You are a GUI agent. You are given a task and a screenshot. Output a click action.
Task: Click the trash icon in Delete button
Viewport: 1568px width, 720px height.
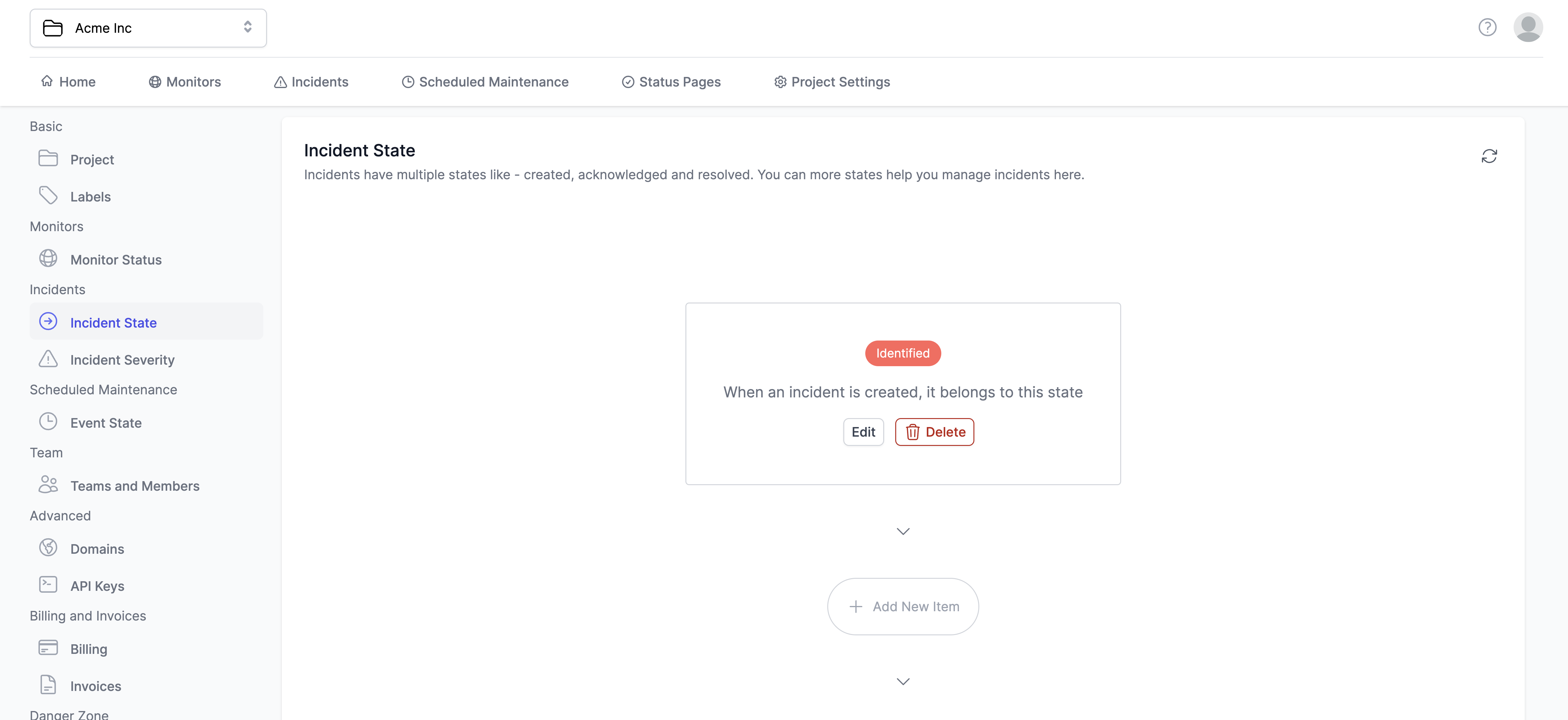tap(913, 432)
